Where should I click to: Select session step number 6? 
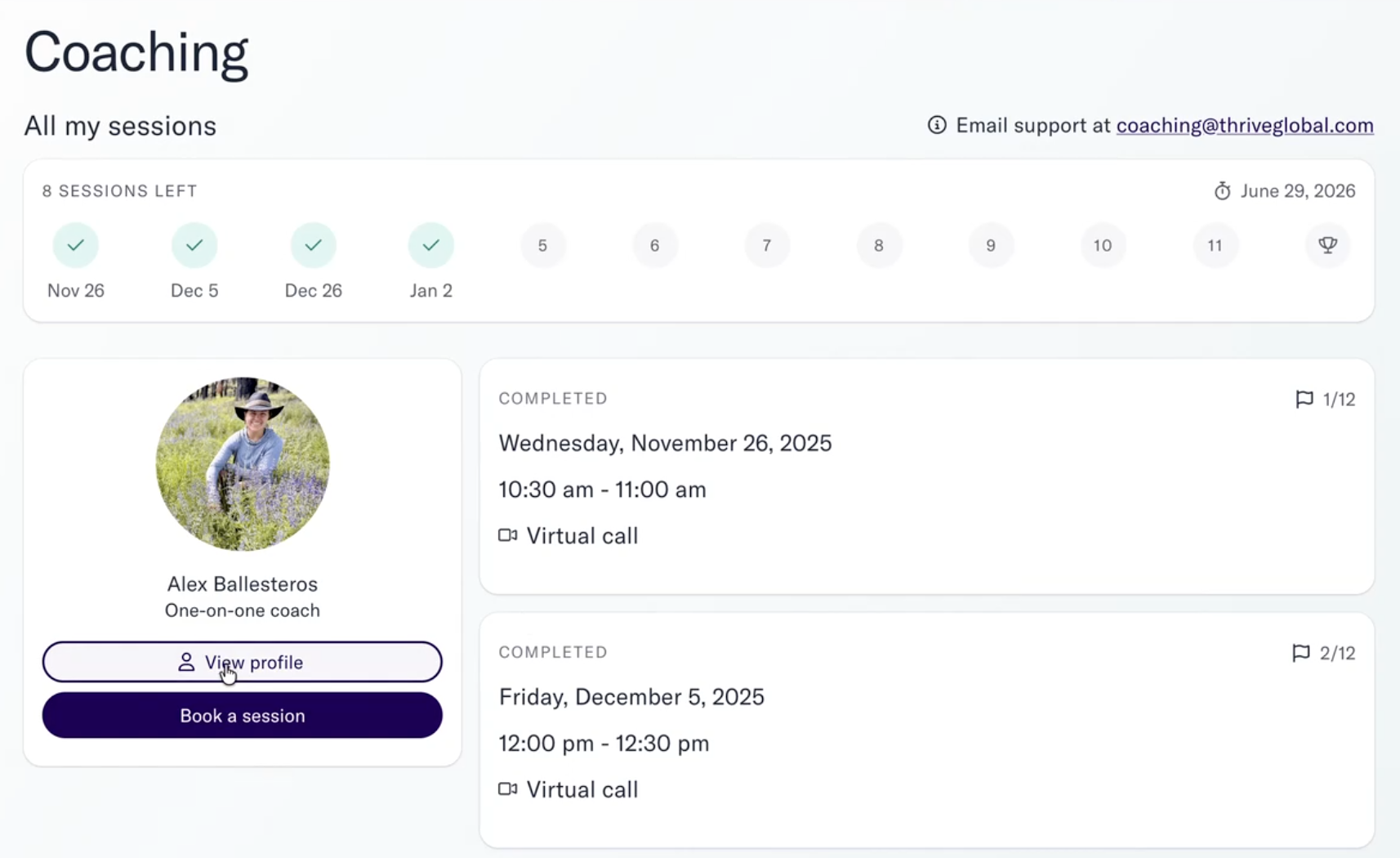(654, 245)
